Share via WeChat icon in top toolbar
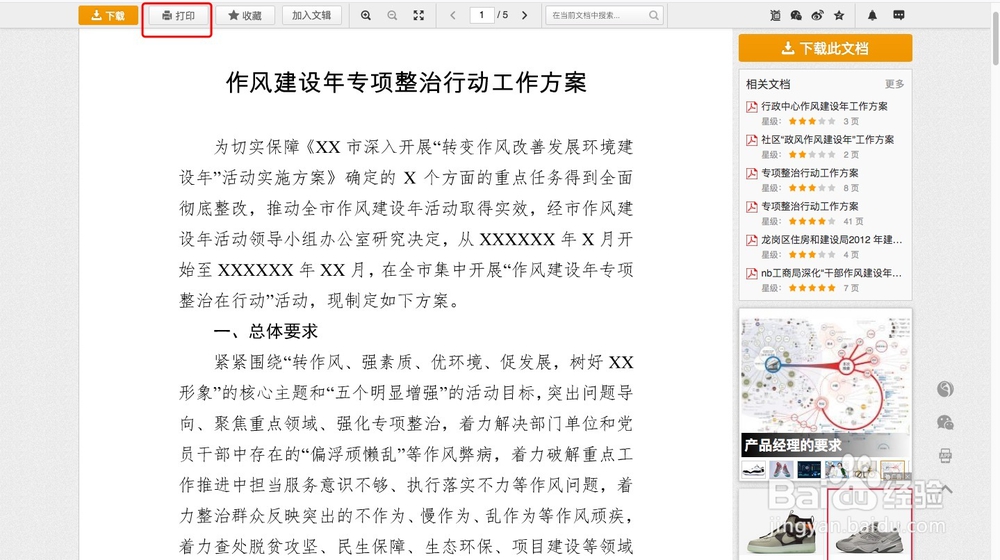This screenshot has width=1000, height=560. click(x=796, y=15)
